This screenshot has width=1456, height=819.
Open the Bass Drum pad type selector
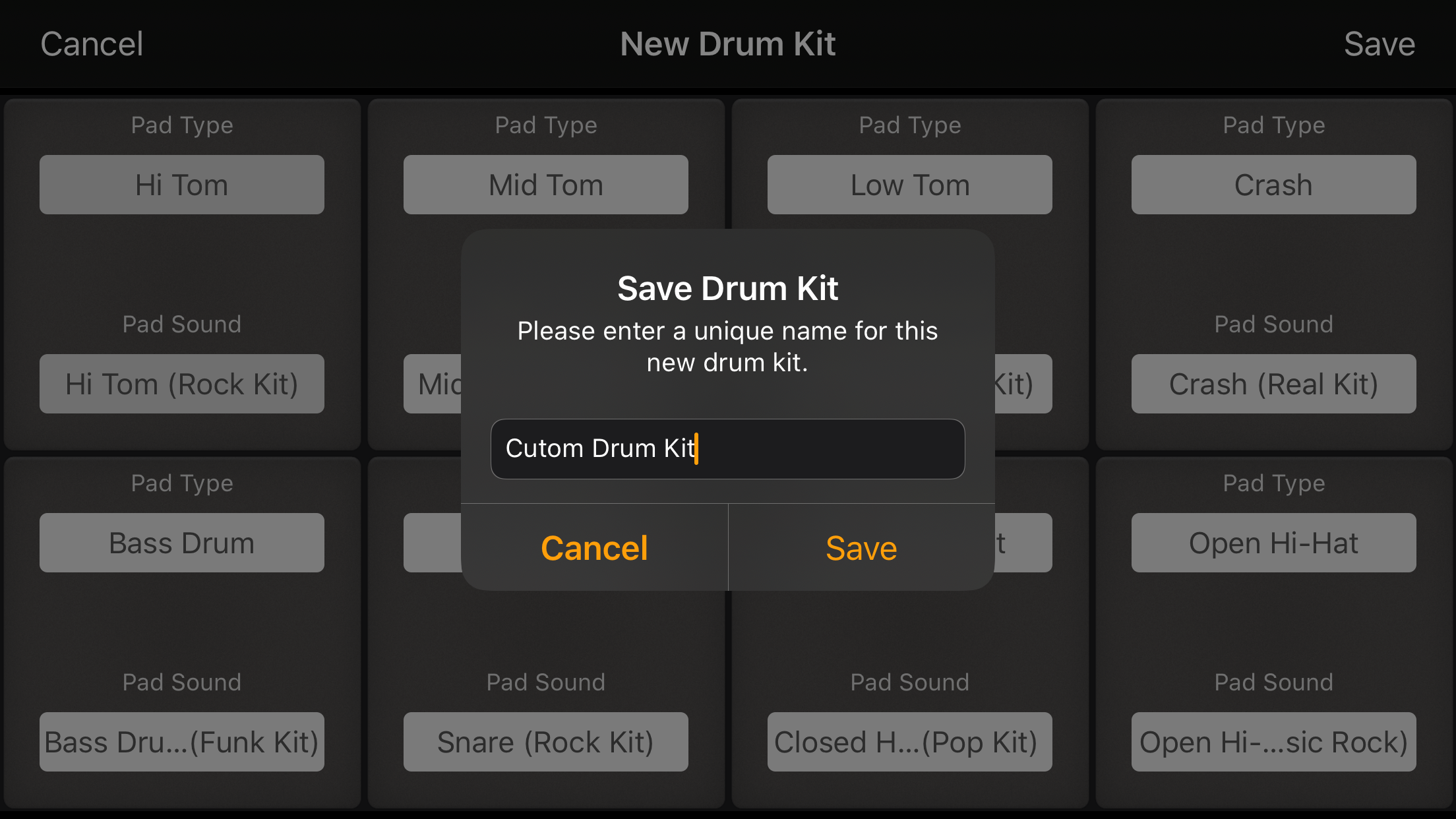point(181,543)
